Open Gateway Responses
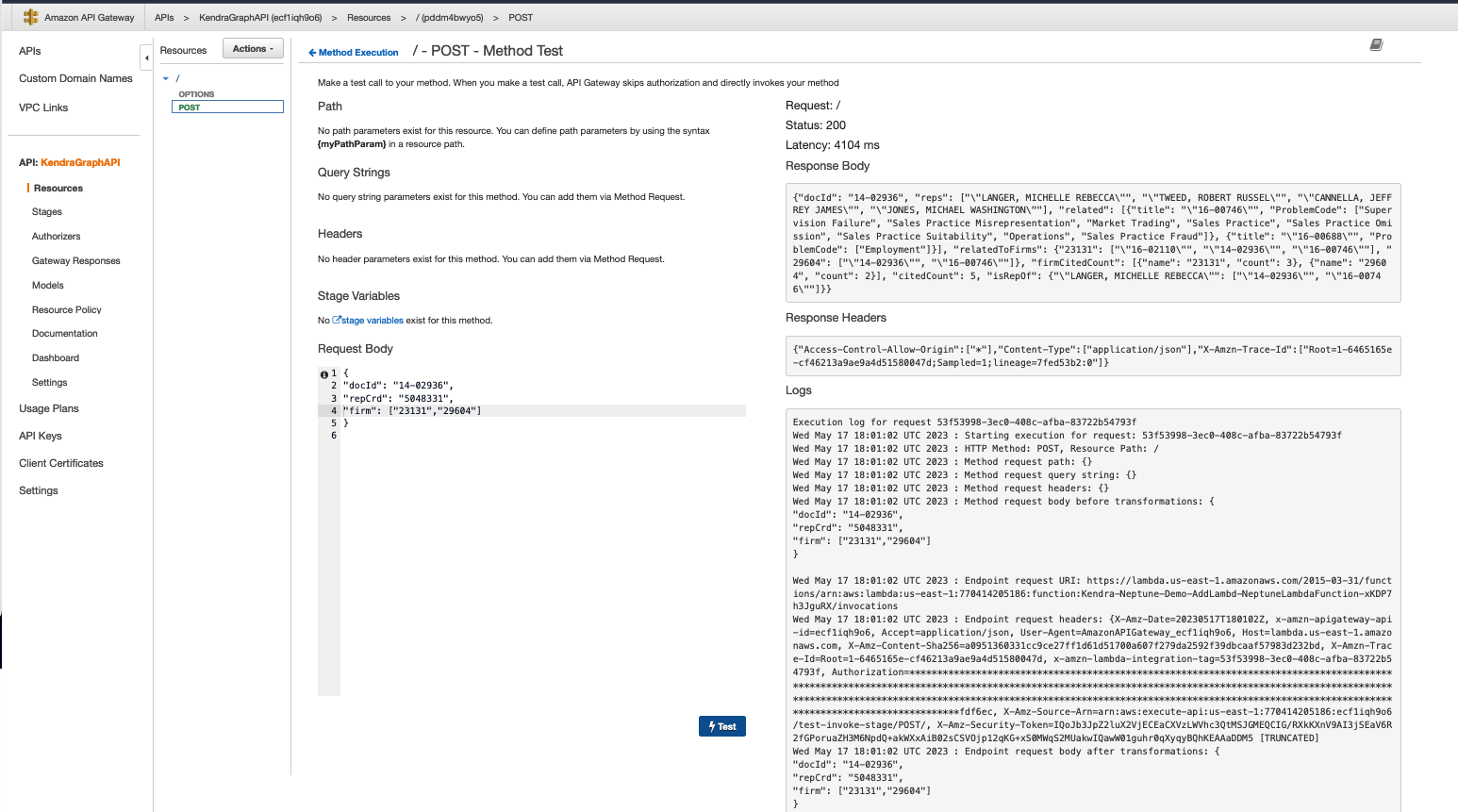This screenshot has width=1458, height=812. (x=76, y=261)
